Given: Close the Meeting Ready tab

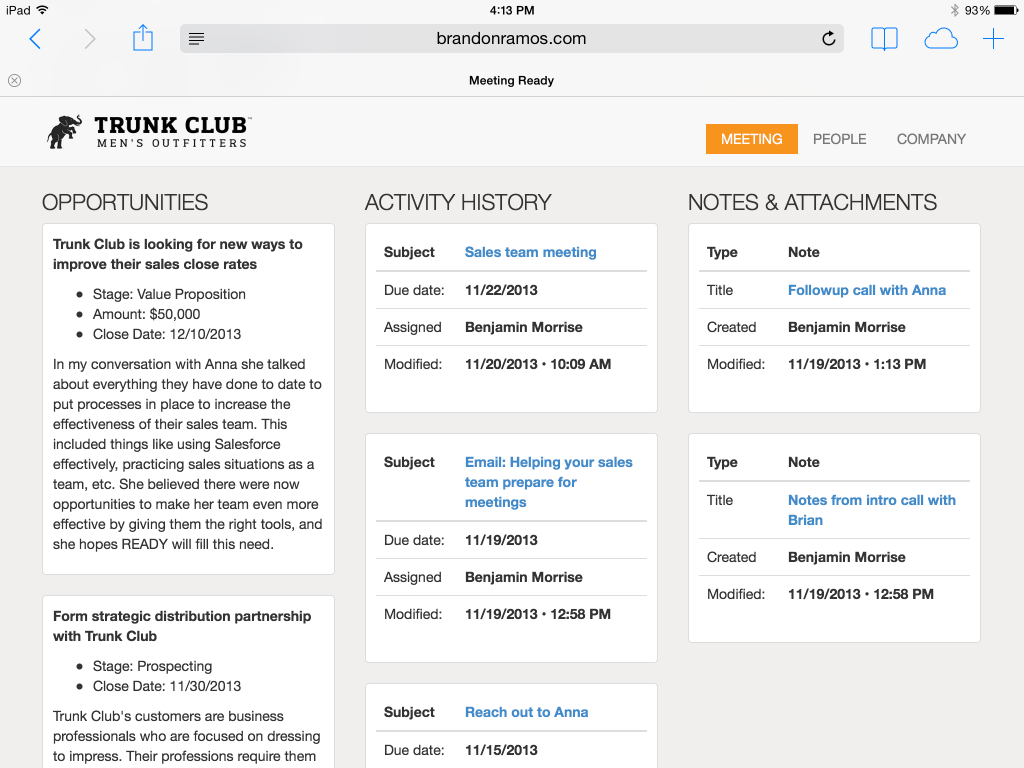Looking at the screenshot, I should click(x=14, y=81).
